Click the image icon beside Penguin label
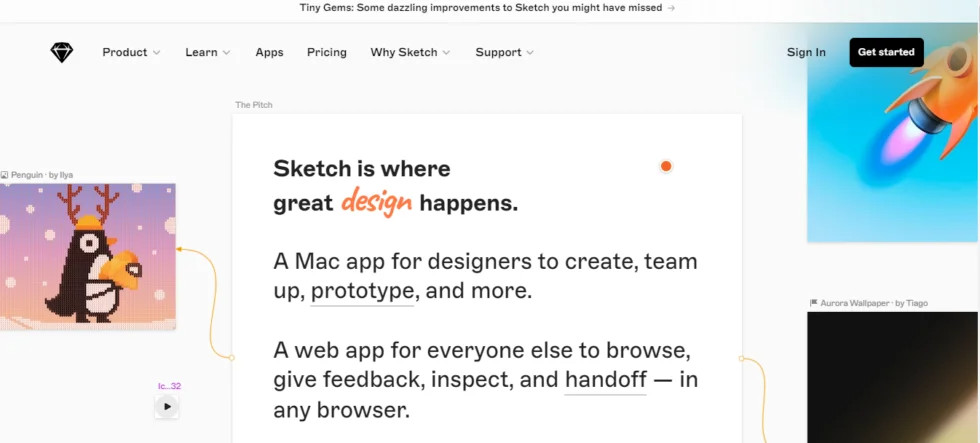 [4, 176]
